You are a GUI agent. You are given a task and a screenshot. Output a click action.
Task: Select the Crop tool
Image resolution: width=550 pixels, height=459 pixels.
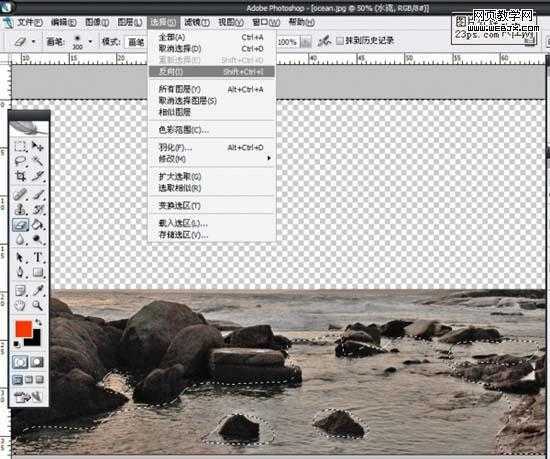tap(20, 176)
